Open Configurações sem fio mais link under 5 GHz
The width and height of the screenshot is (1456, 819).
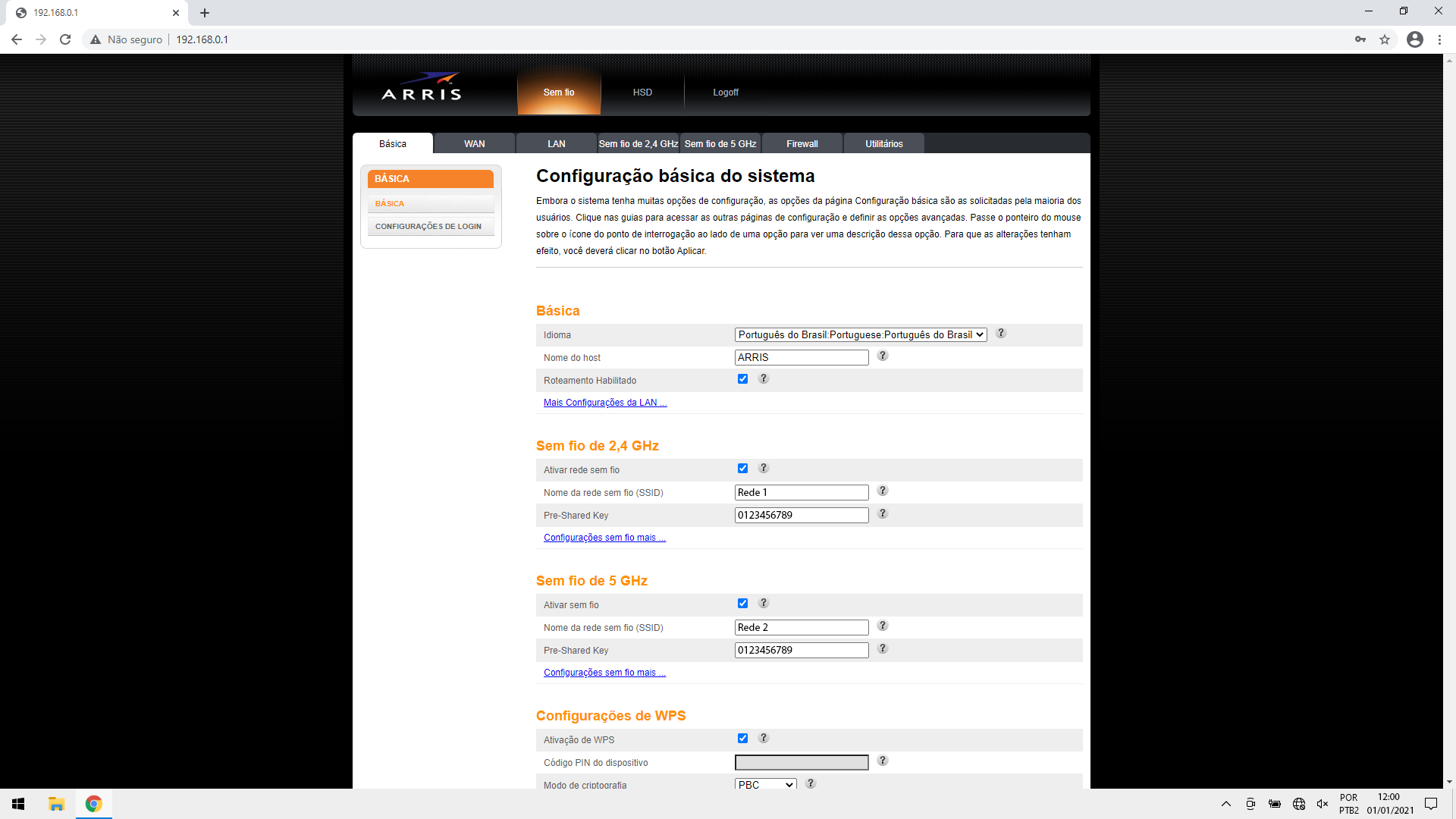click(x=604, y=673)
